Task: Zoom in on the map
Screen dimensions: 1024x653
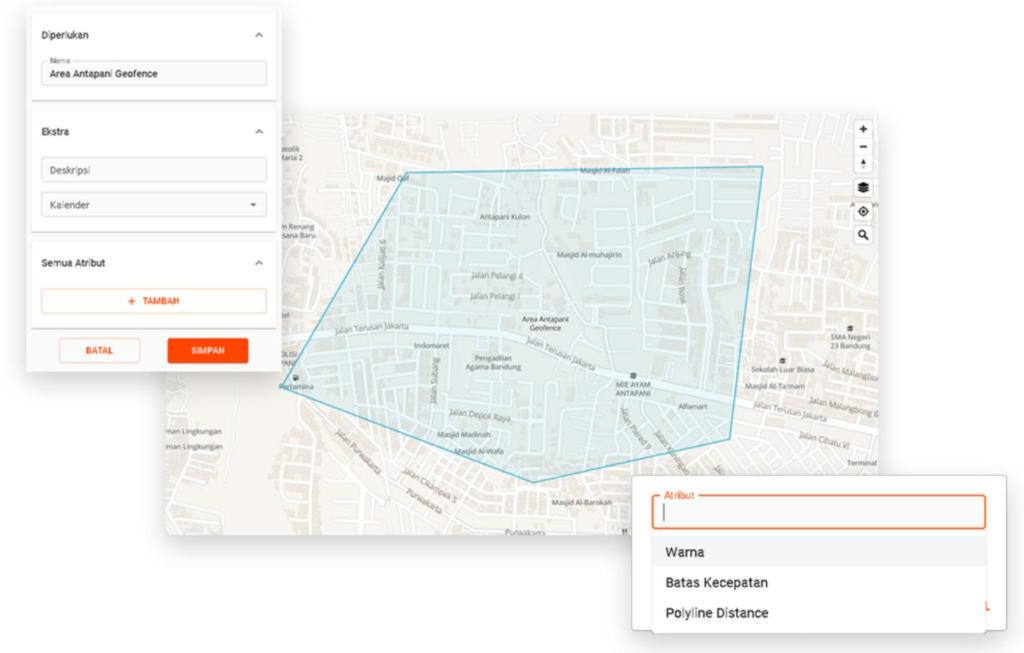Action: 863,129
